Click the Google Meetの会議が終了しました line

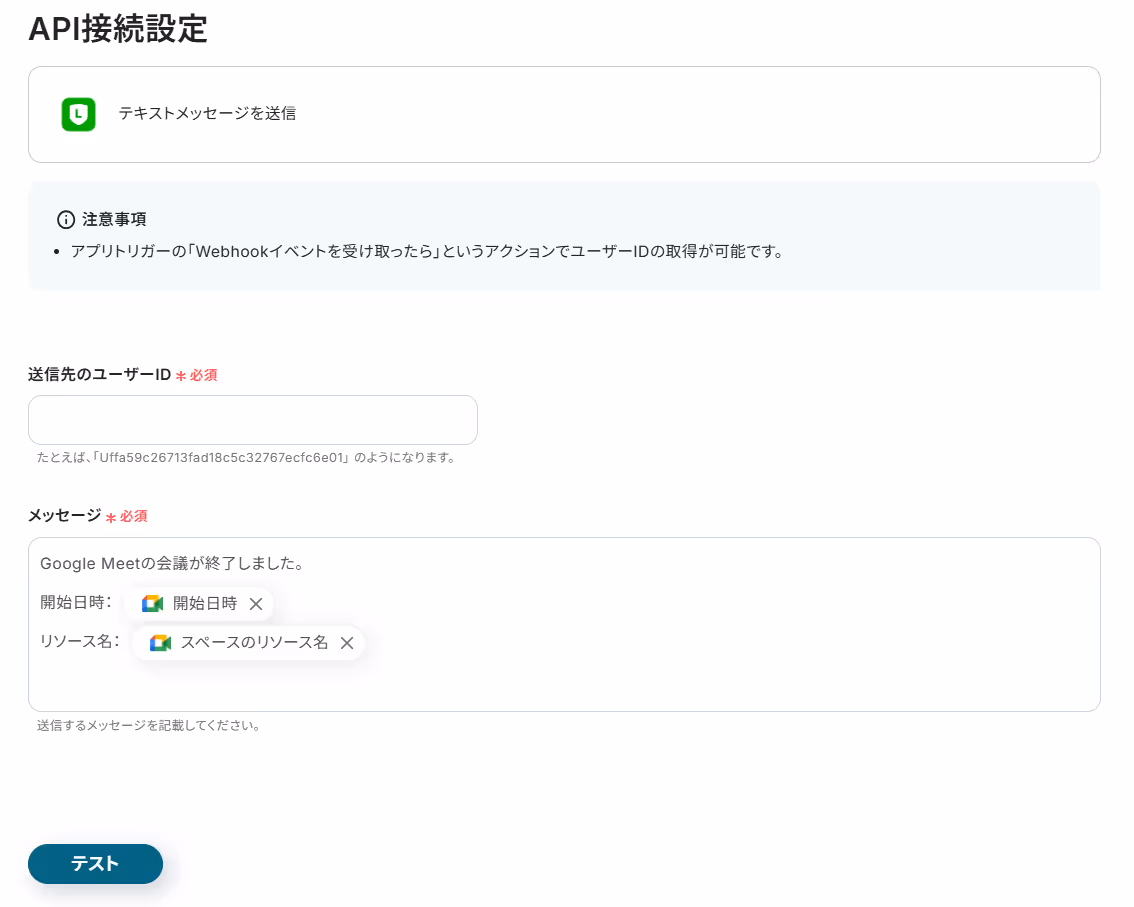[x=173, y=563]
